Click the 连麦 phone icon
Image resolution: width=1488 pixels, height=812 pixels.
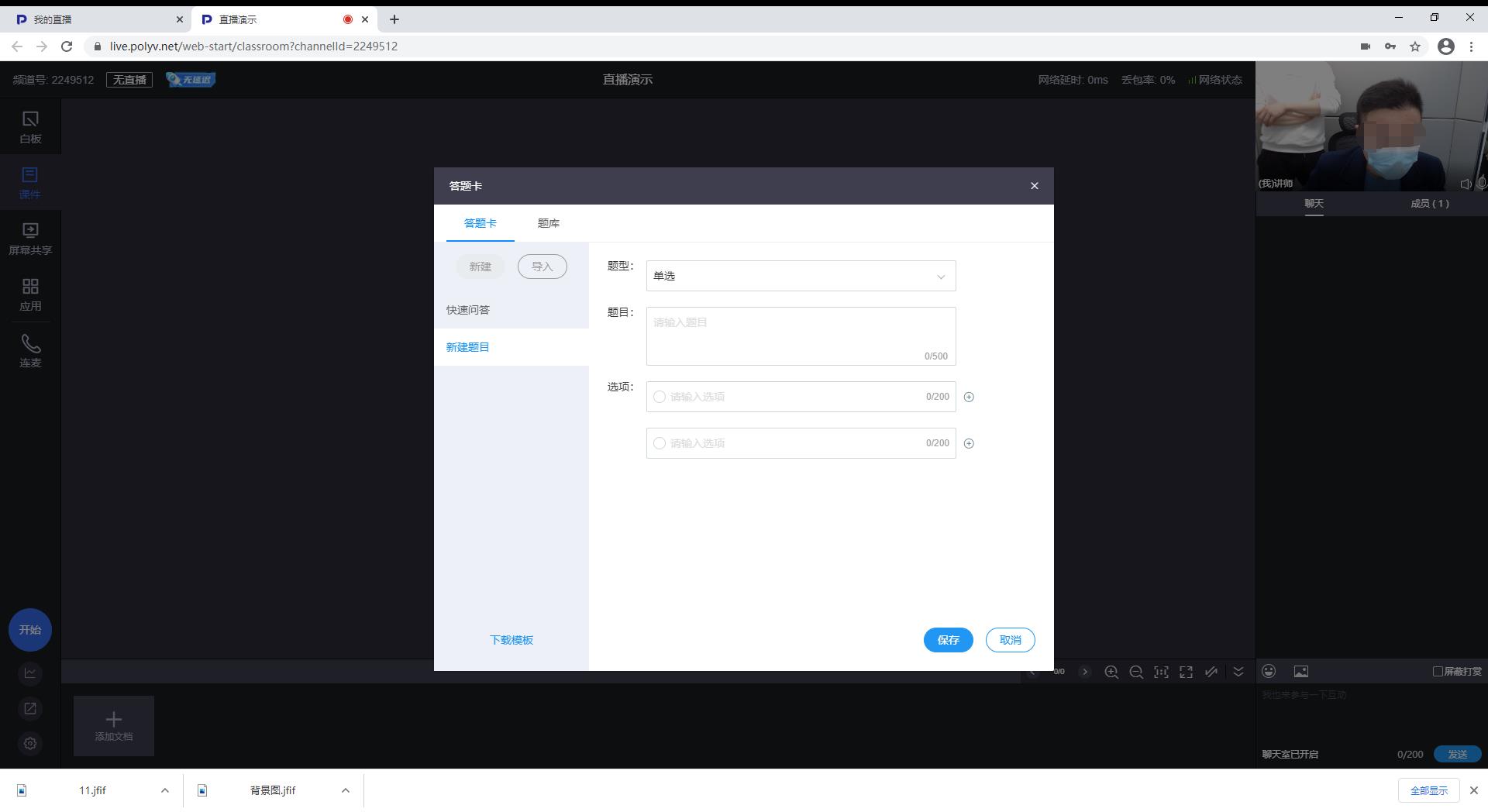pos(30,344)
